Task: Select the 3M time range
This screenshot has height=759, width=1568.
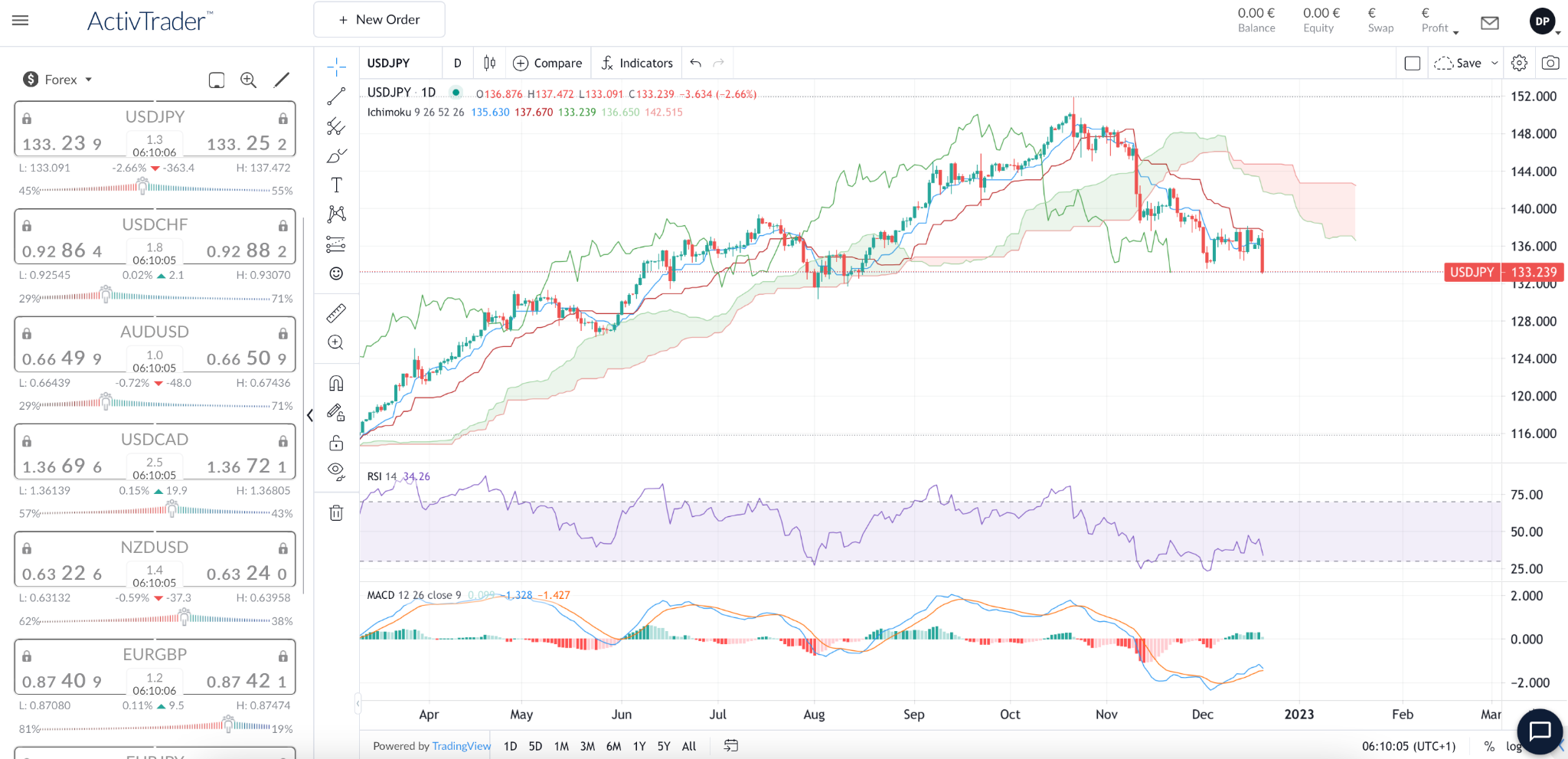Action: coord(587,746)
